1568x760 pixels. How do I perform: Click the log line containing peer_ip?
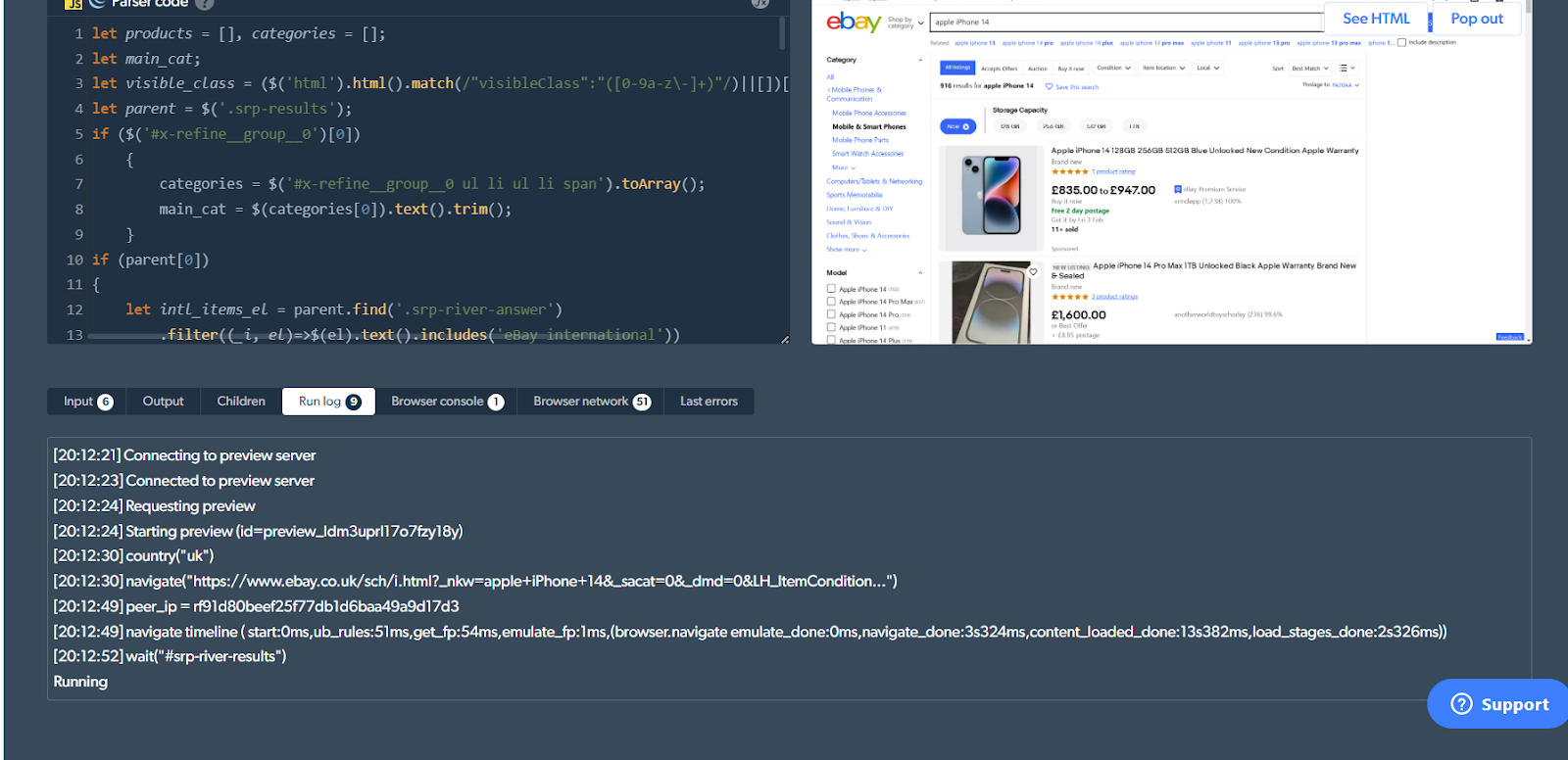[256, 607]
